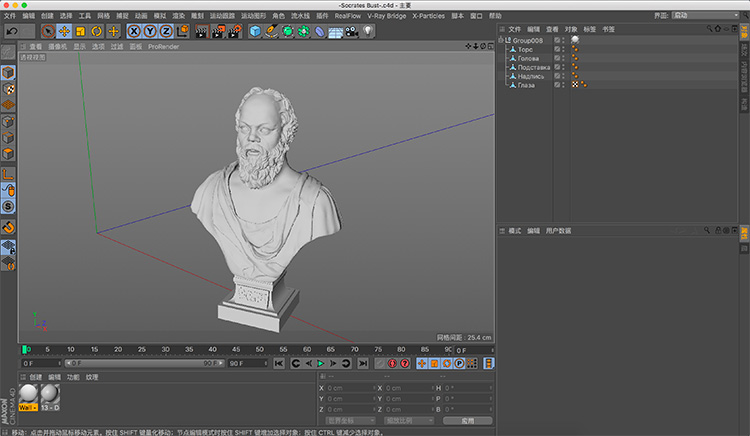Toggle the X axis lock
Image resolution: width=750 pixels, height=436 pixels.
(134, 32)
